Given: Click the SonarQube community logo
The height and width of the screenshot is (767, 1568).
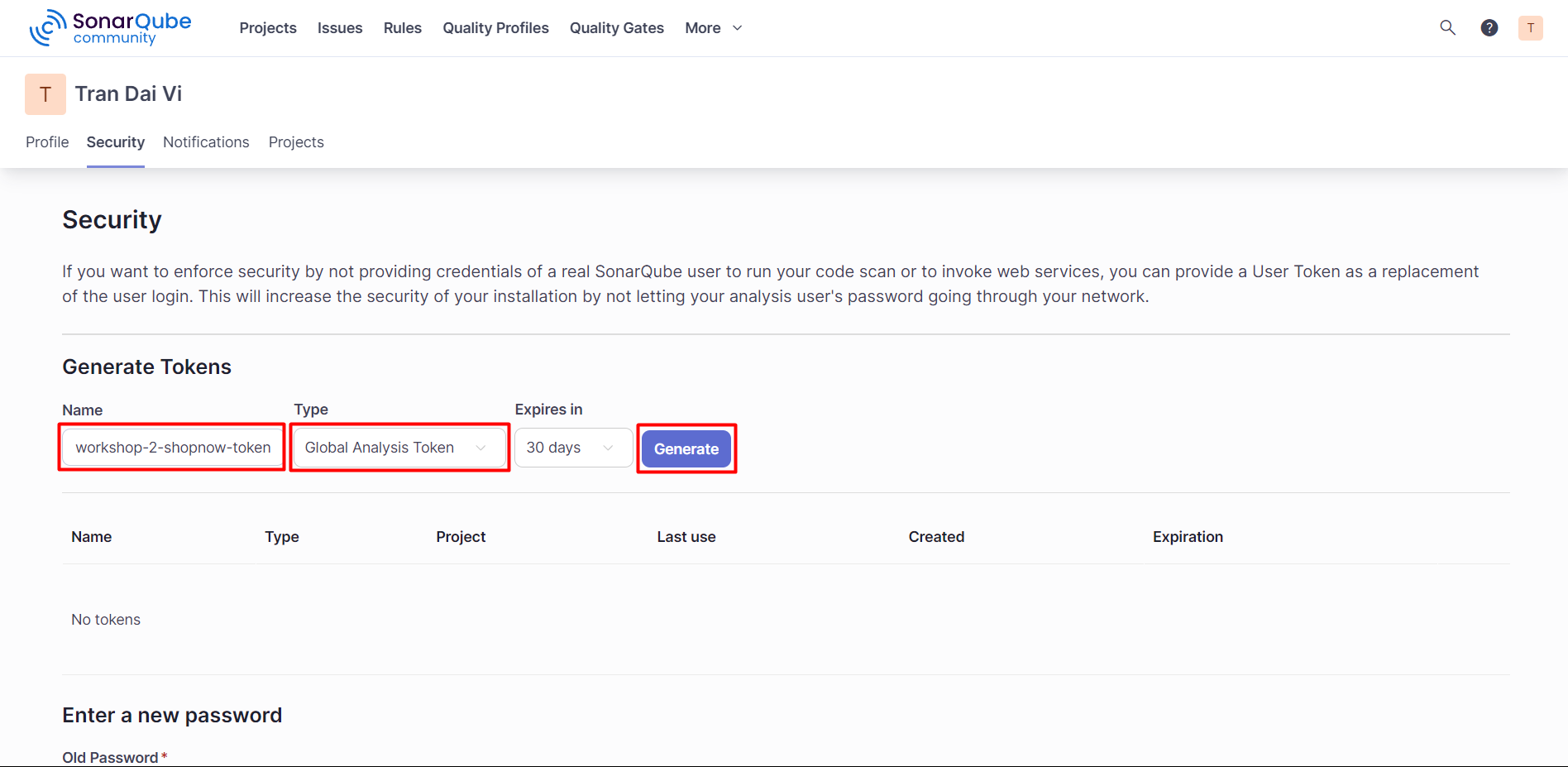Looking at the screenshot, I should click(x=109, y=27).
